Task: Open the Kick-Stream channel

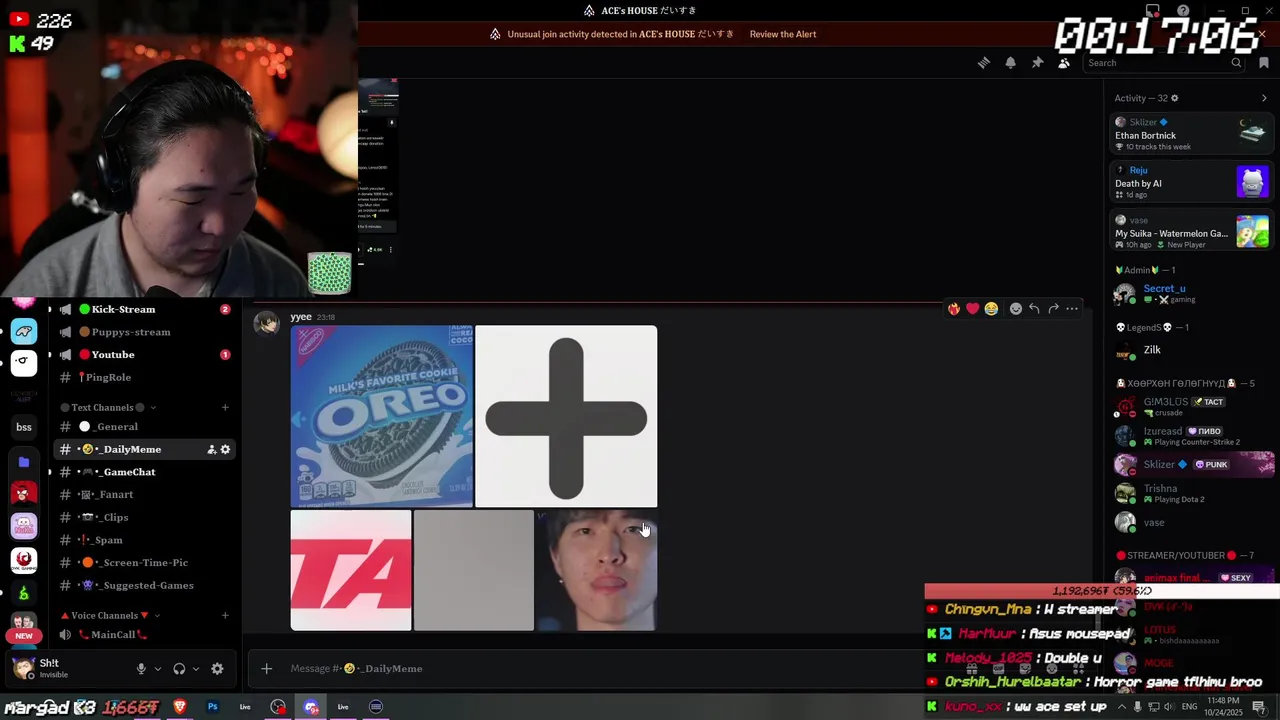Action: point(142,309)
